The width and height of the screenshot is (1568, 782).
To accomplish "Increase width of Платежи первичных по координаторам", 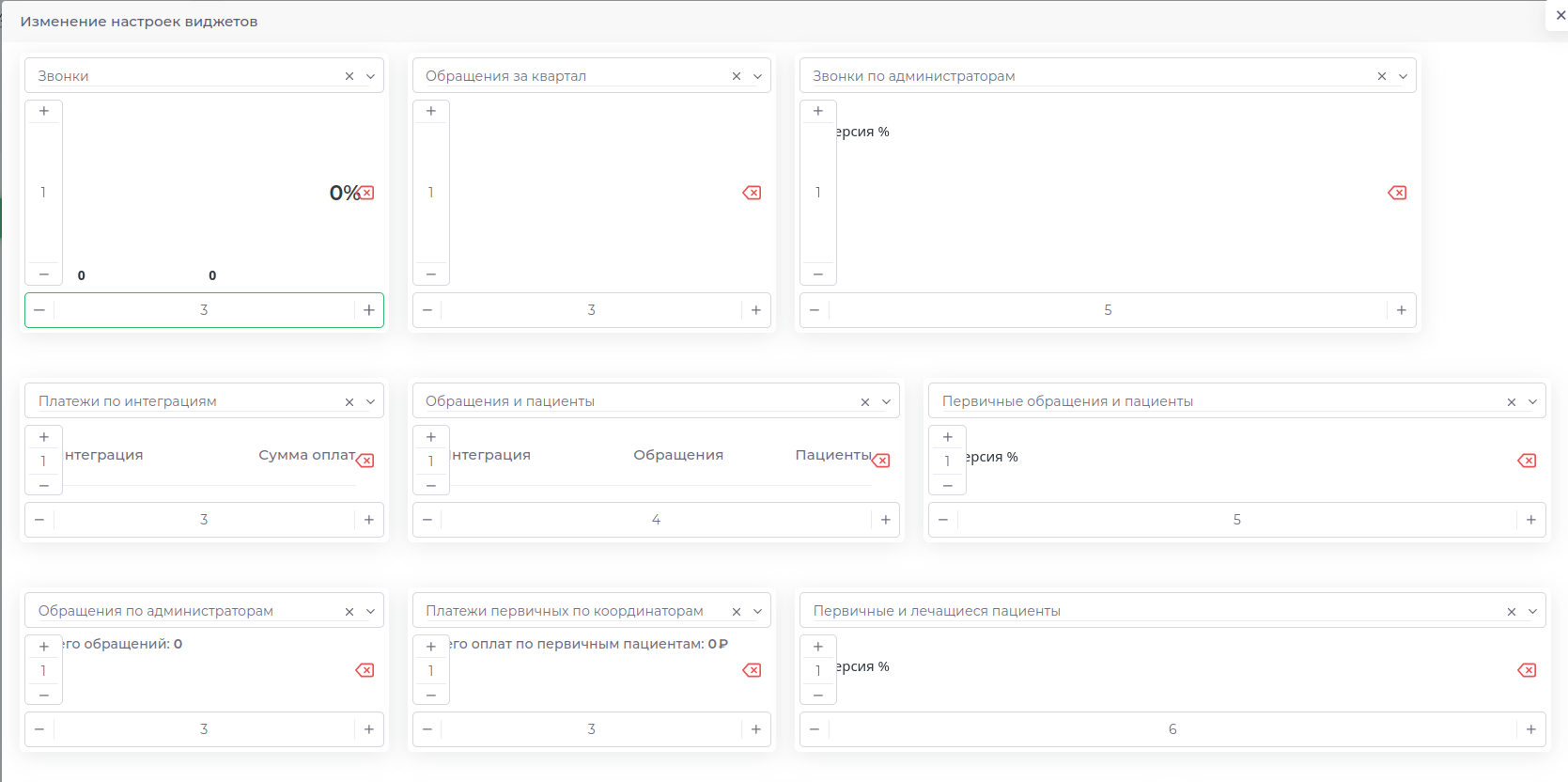I will (x=756, y=729).
